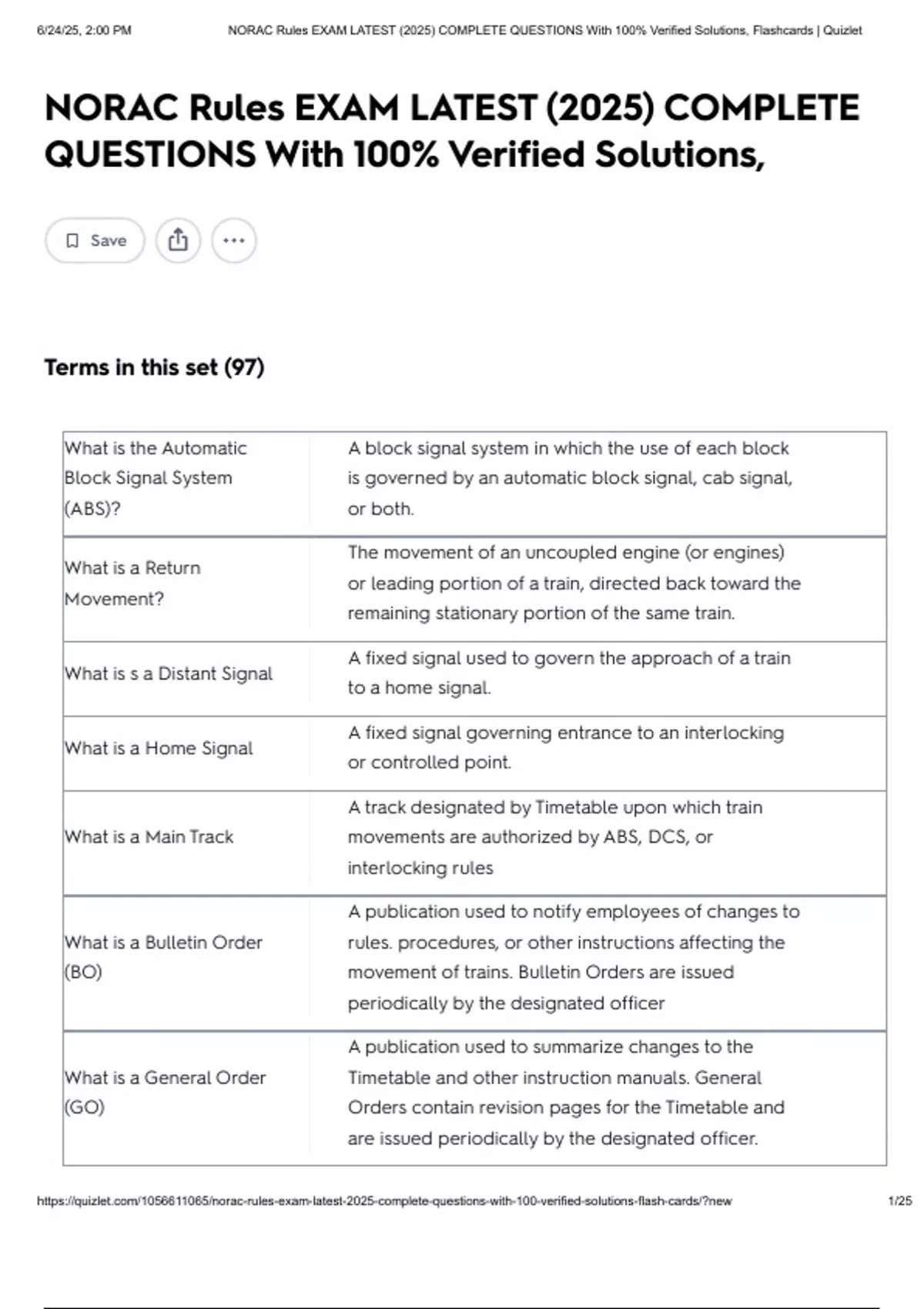The height and width of the screenshot is (1309, 924).
Task: Click the 'What is a Return Movement?' term
Action: [x=132, y=583]
